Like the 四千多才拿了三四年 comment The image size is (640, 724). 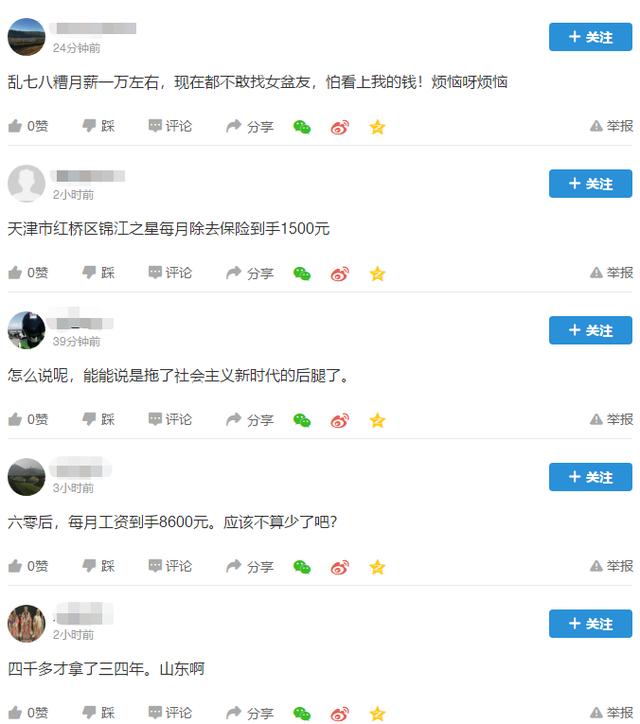pos(28,712)
